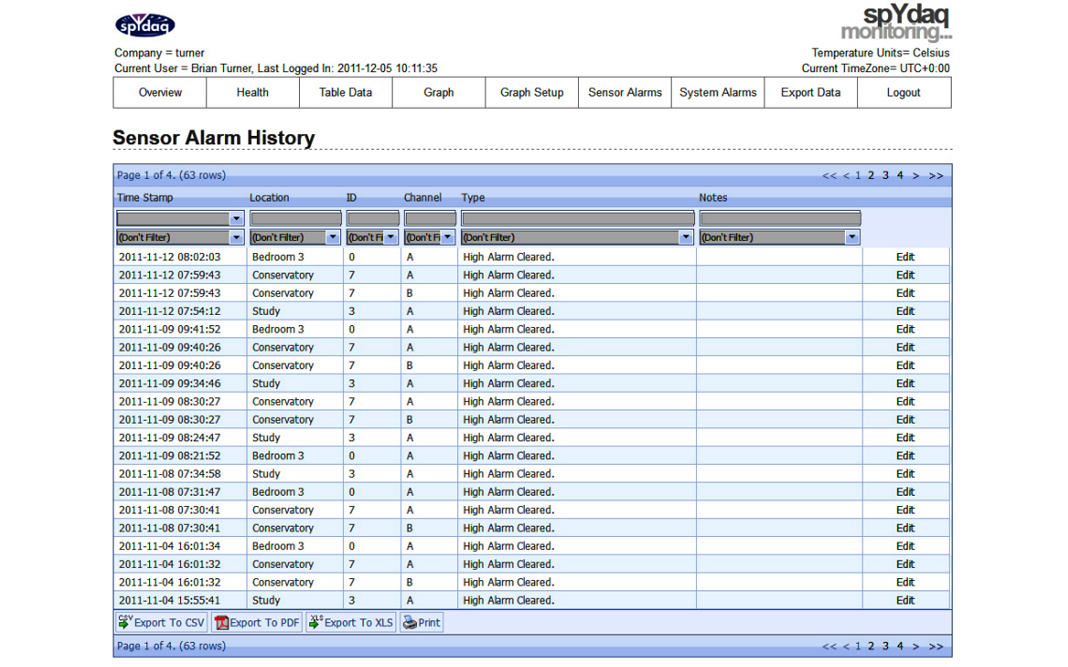Go to page 3 in top pager
This screenshot has height=667, width=1068.
pyautogui.click(x=885, y=176)
